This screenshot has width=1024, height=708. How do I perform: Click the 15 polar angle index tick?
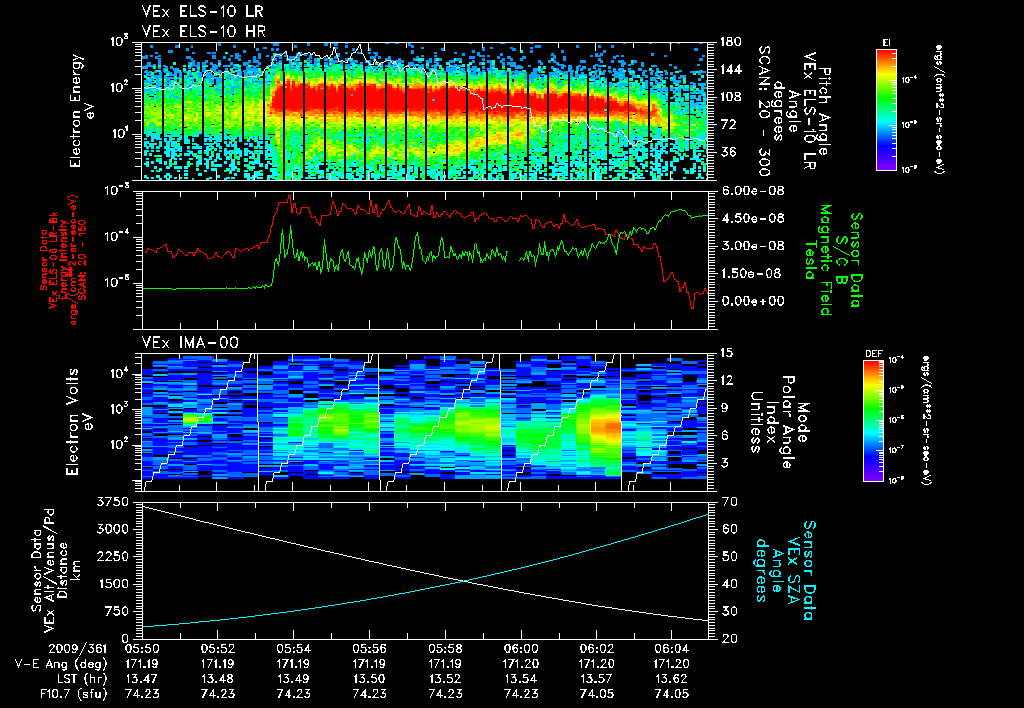coord(726,353)
